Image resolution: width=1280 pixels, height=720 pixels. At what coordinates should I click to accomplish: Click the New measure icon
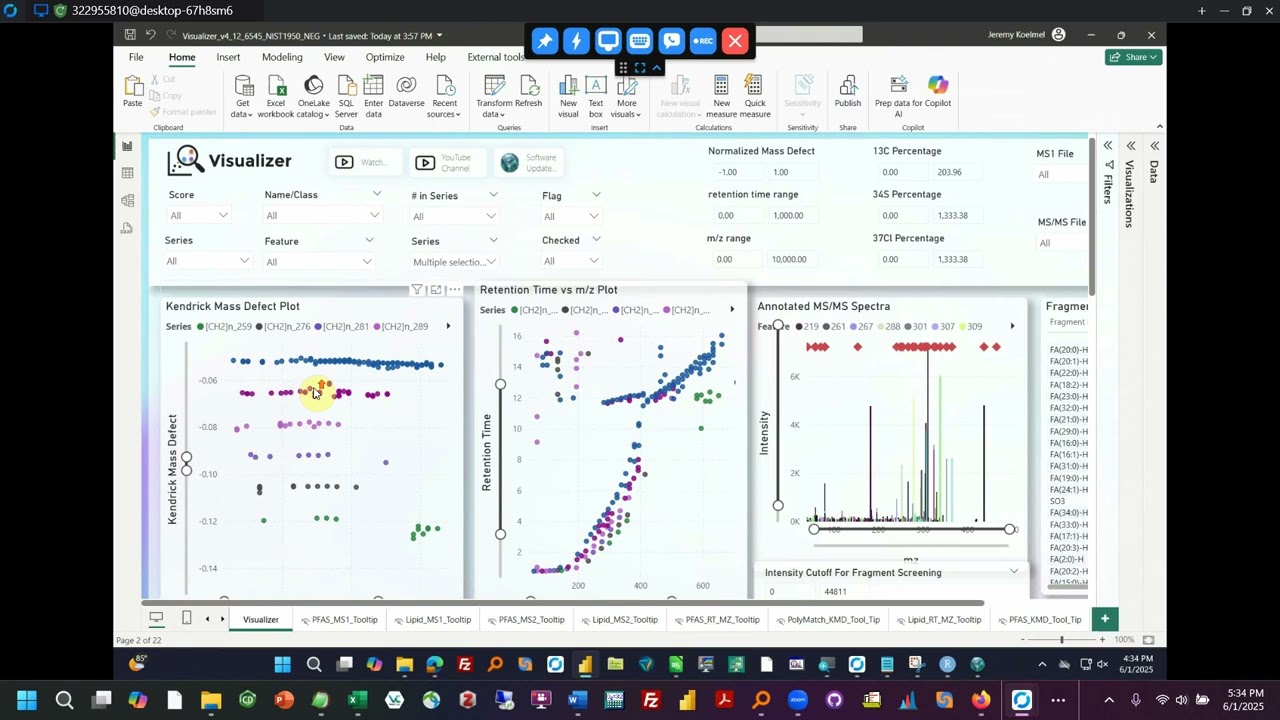tap(721, 96)
